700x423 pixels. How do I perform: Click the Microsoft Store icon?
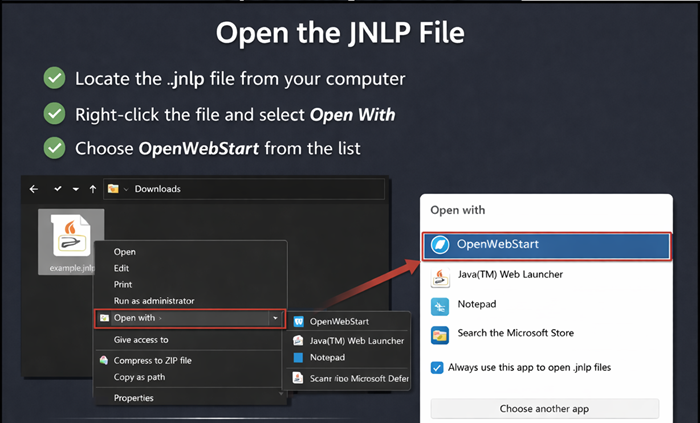[x=440, y=336]
